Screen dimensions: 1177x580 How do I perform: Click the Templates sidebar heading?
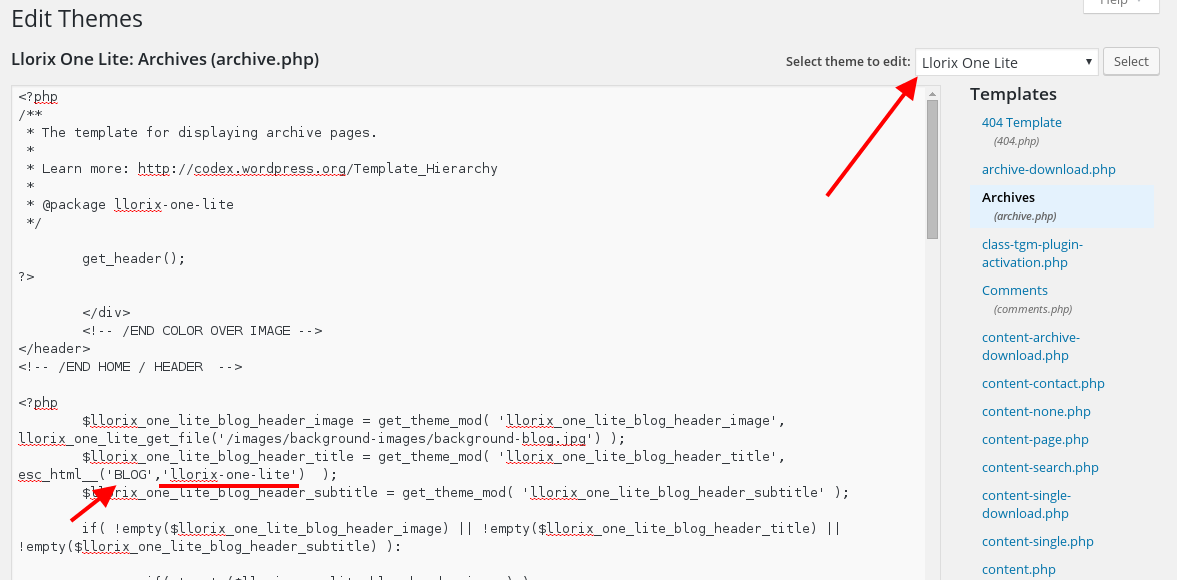point(1013,94)
